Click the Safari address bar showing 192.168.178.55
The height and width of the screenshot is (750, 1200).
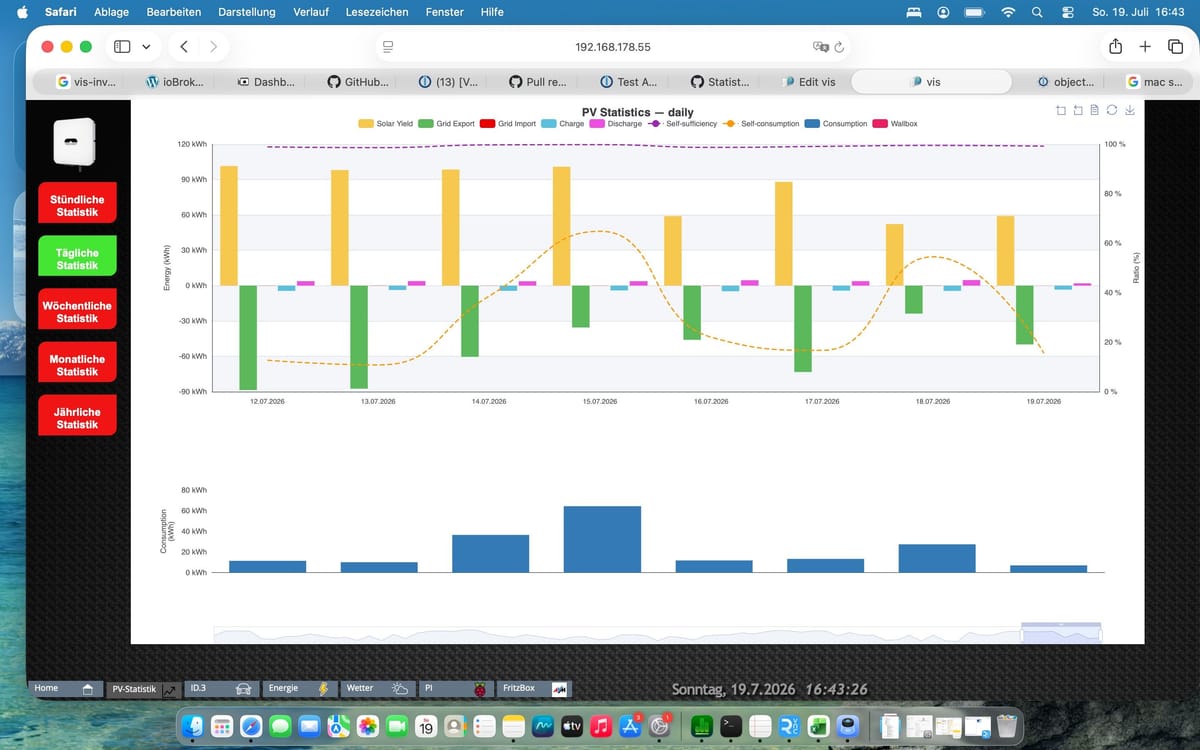(613, 47)
